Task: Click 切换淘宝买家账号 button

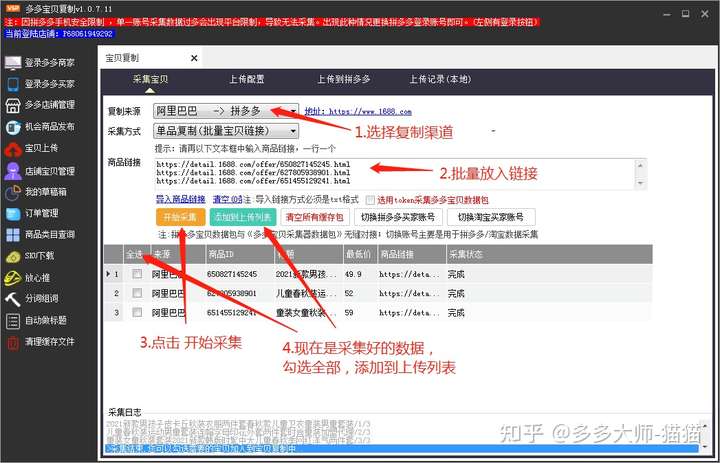Action: click(x=490, y=217)
